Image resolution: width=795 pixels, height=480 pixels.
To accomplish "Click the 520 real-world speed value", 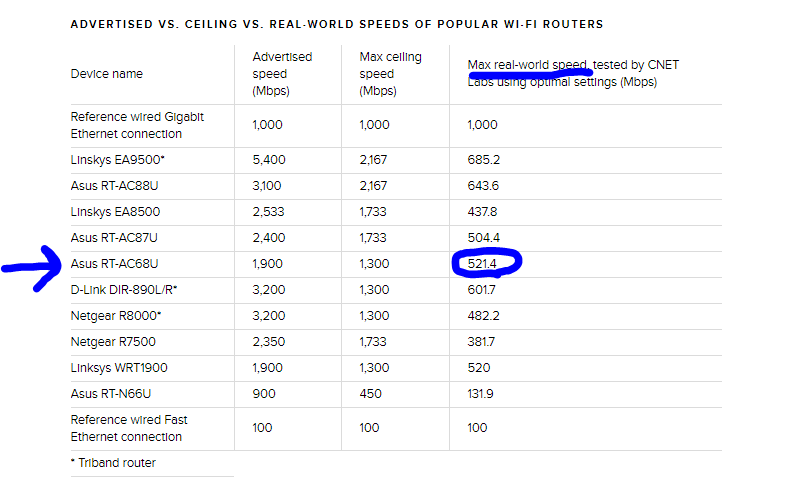I will tap(479, 368).
